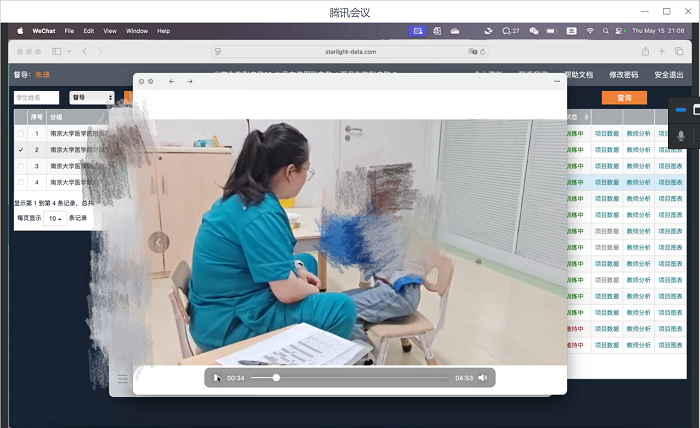
Task: Open Spotlight search in the menu bar
Action: (605, 31)
